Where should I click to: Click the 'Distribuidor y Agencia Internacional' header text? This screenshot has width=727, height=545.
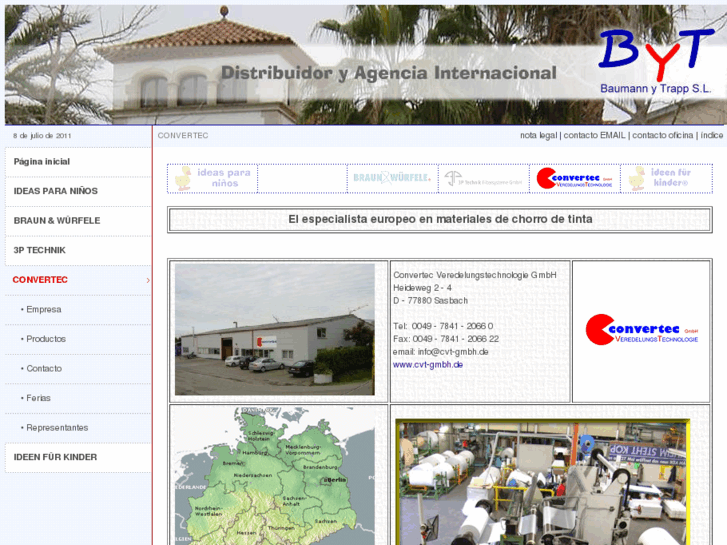[389, 73]
